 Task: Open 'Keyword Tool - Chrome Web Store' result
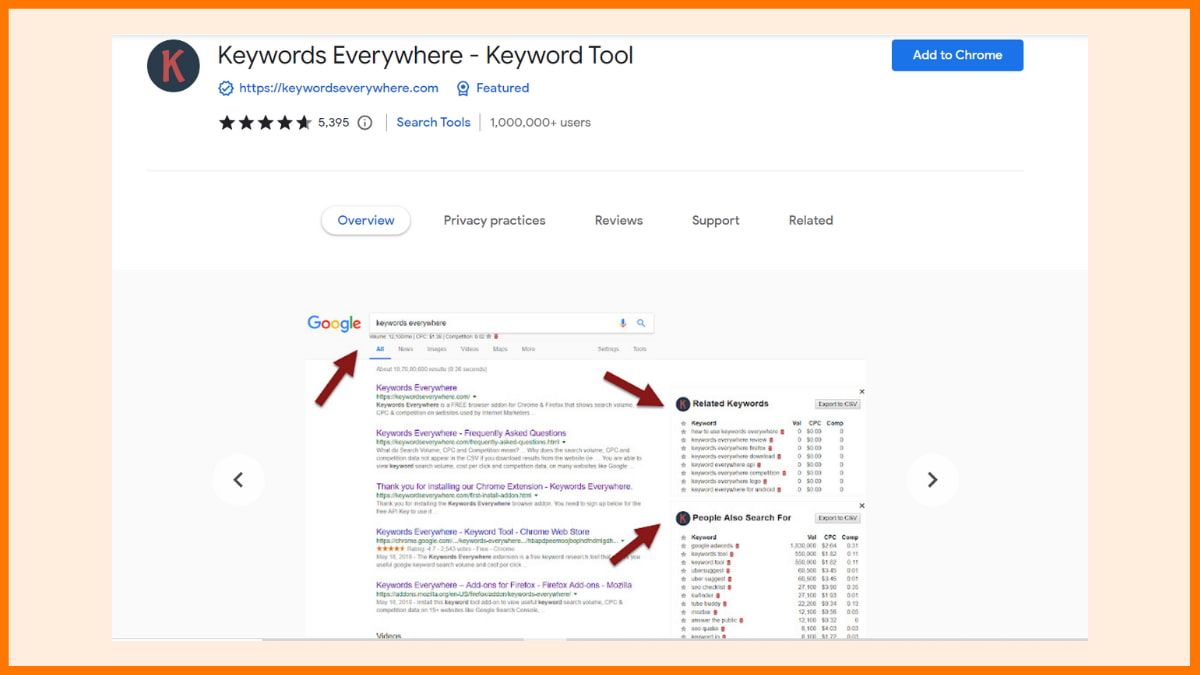tap(483, 532)
